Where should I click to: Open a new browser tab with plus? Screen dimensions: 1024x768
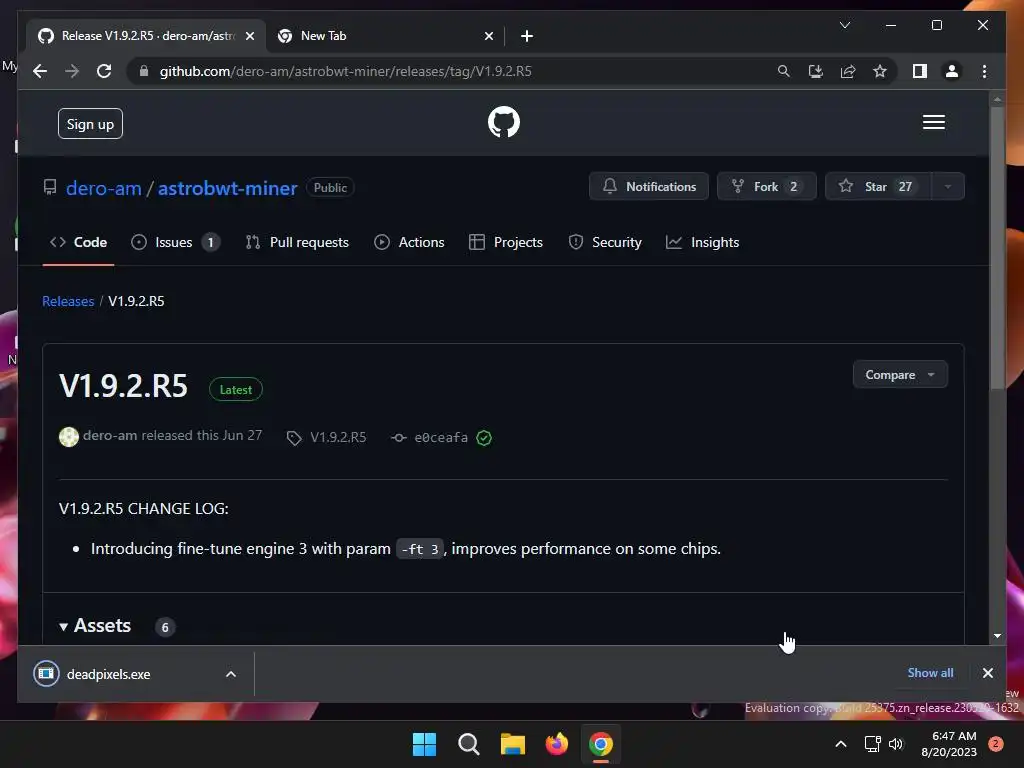[x=527, y=36]
